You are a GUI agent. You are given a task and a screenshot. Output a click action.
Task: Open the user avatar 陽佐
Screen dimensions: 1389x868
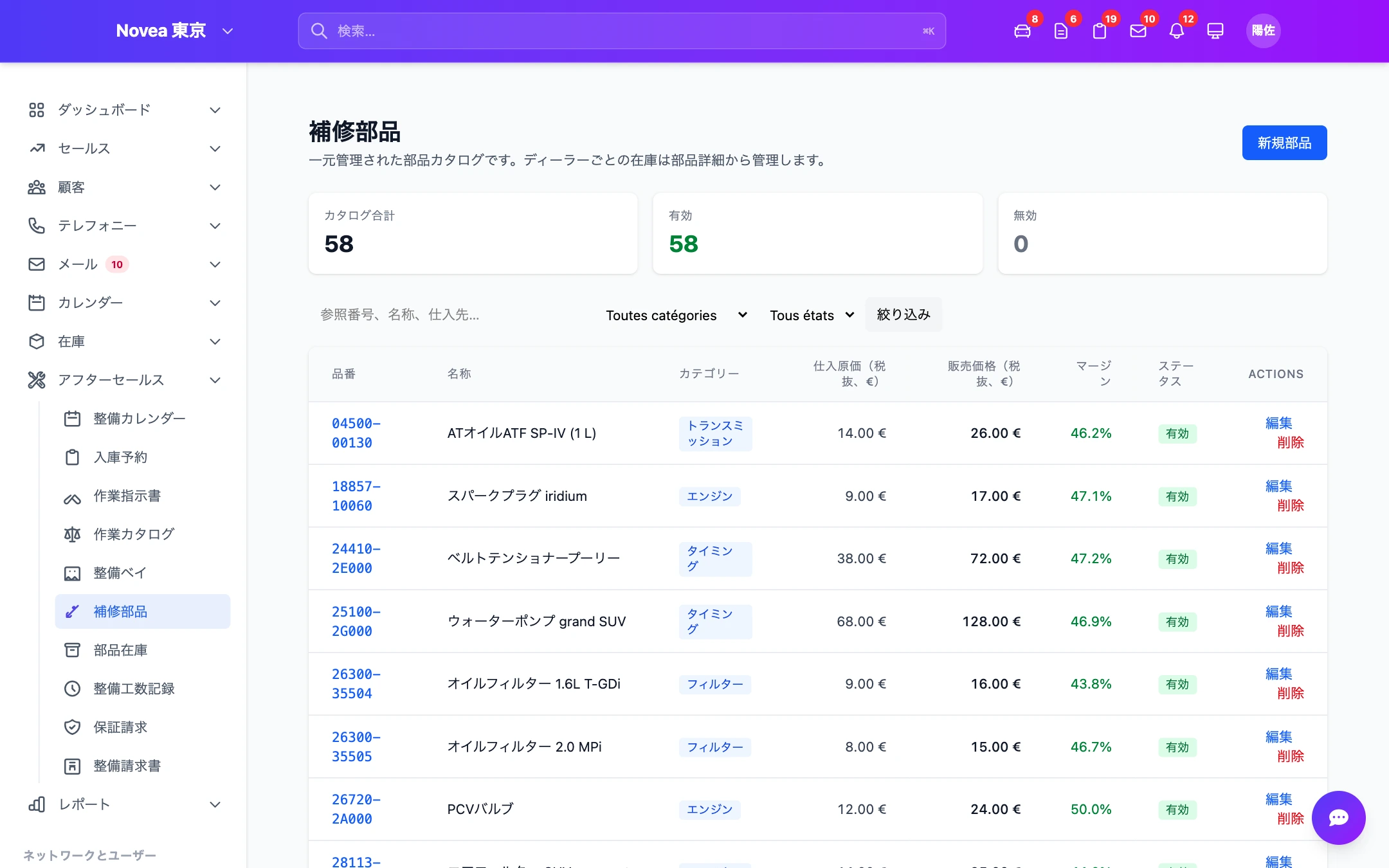[1263, 31]
